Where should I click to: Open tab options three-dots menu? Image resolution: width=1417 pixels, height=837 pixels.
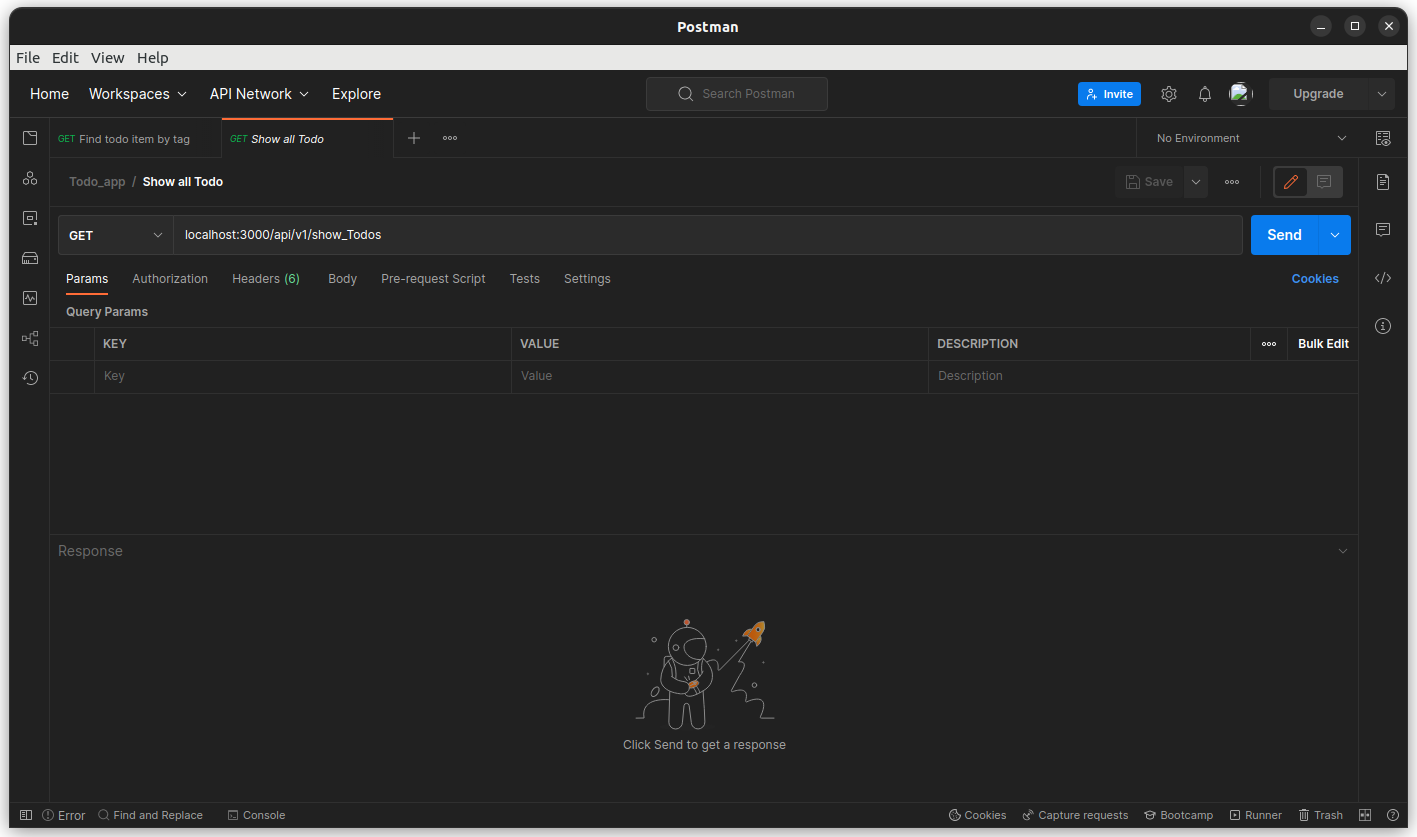[x=450, y=138]
